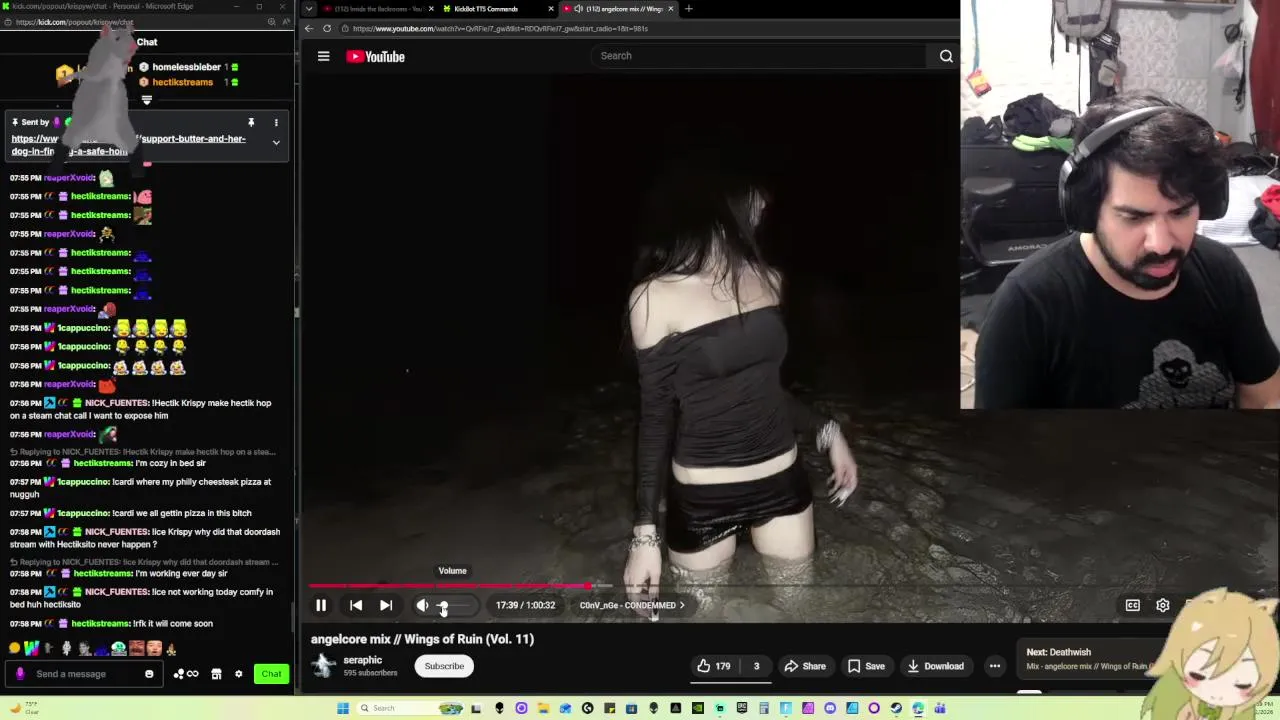Save the video to a playlist

click(866, 666)
